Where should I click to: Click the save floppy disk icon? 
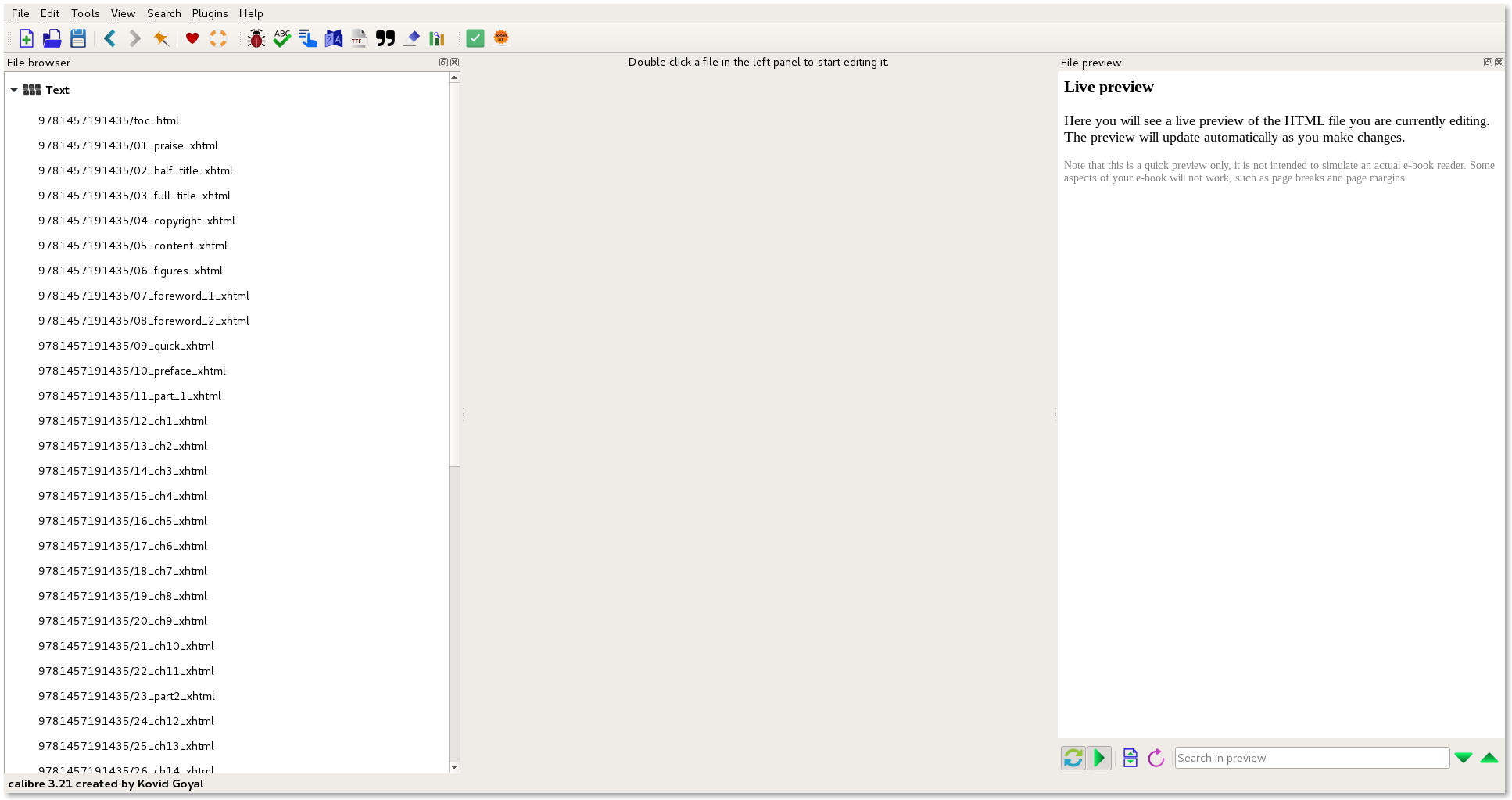[x=78, y=38]
